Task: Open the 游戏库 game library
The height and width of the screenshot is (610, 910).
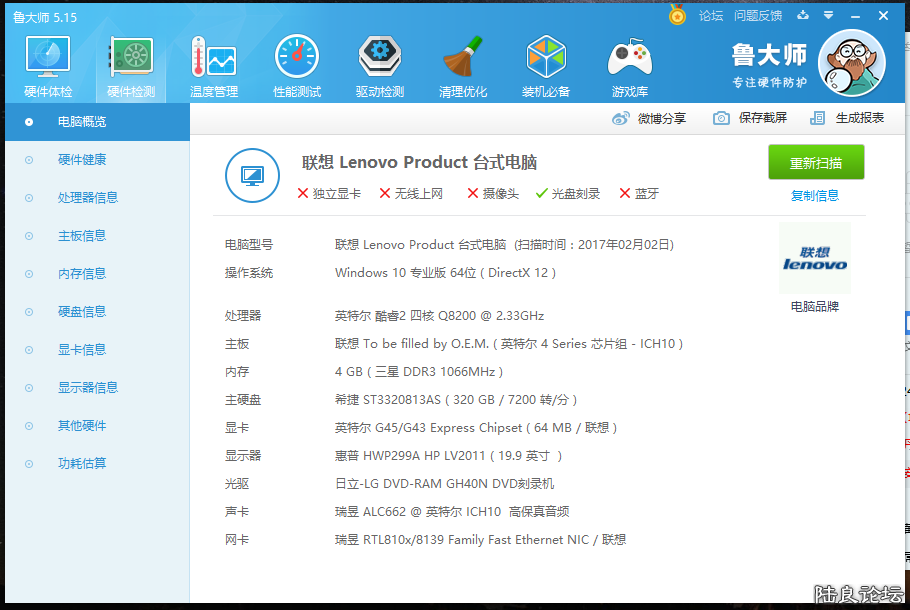Action: 629,67
